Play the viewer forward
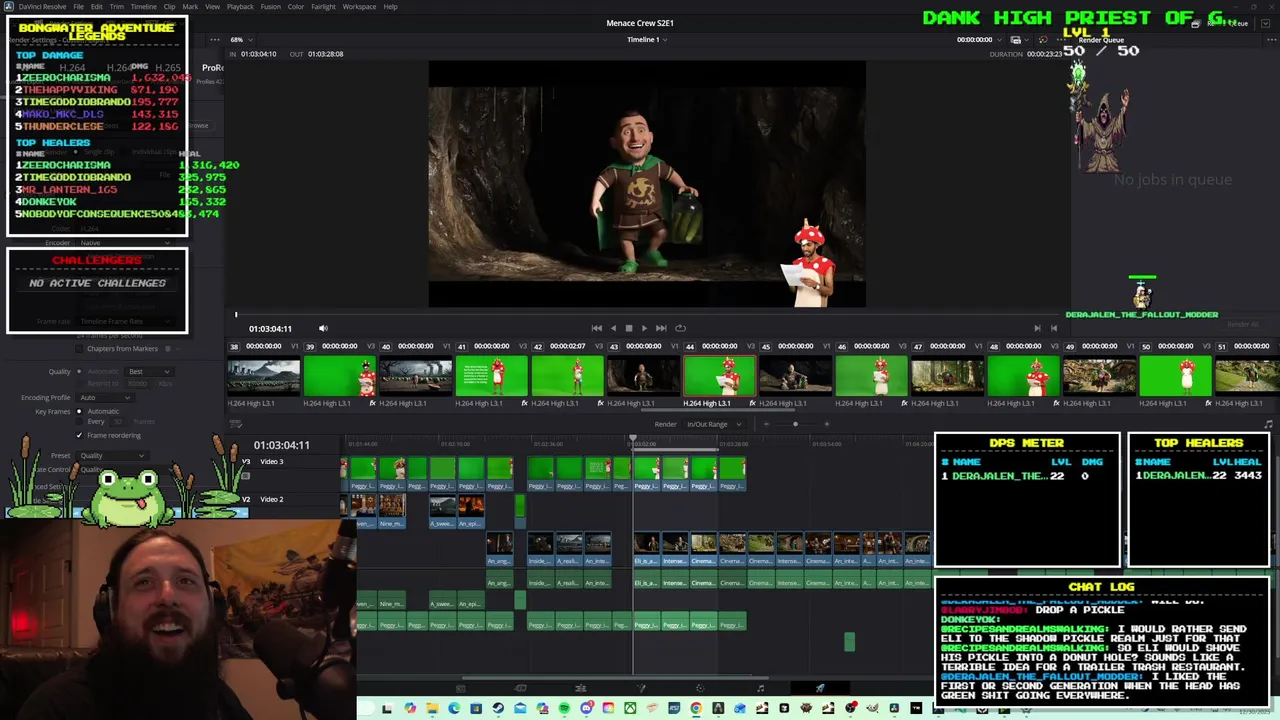The height and width of the screenshot is (720, 1280). click(643, 328)
